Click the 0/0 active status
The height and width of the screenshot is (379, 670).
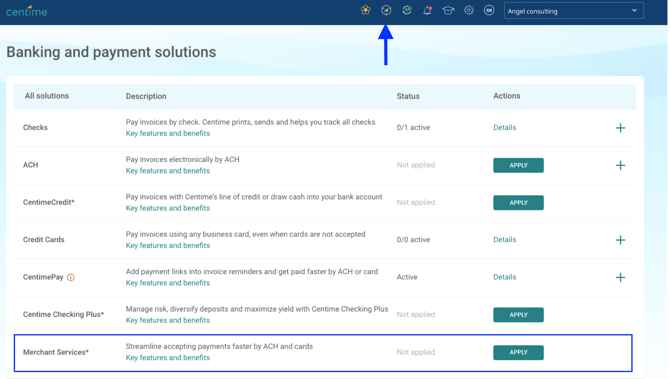tap(413, 240)
